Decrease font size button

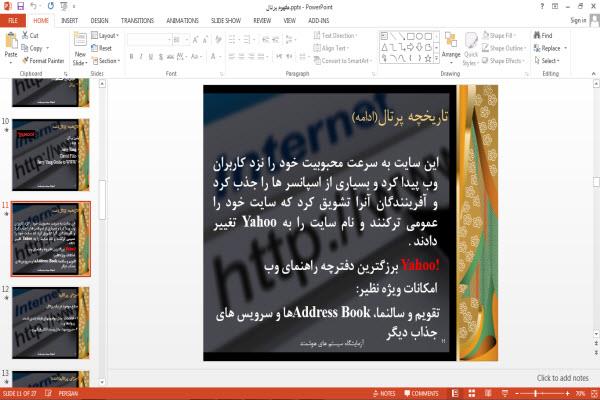[x=205, y=39]
